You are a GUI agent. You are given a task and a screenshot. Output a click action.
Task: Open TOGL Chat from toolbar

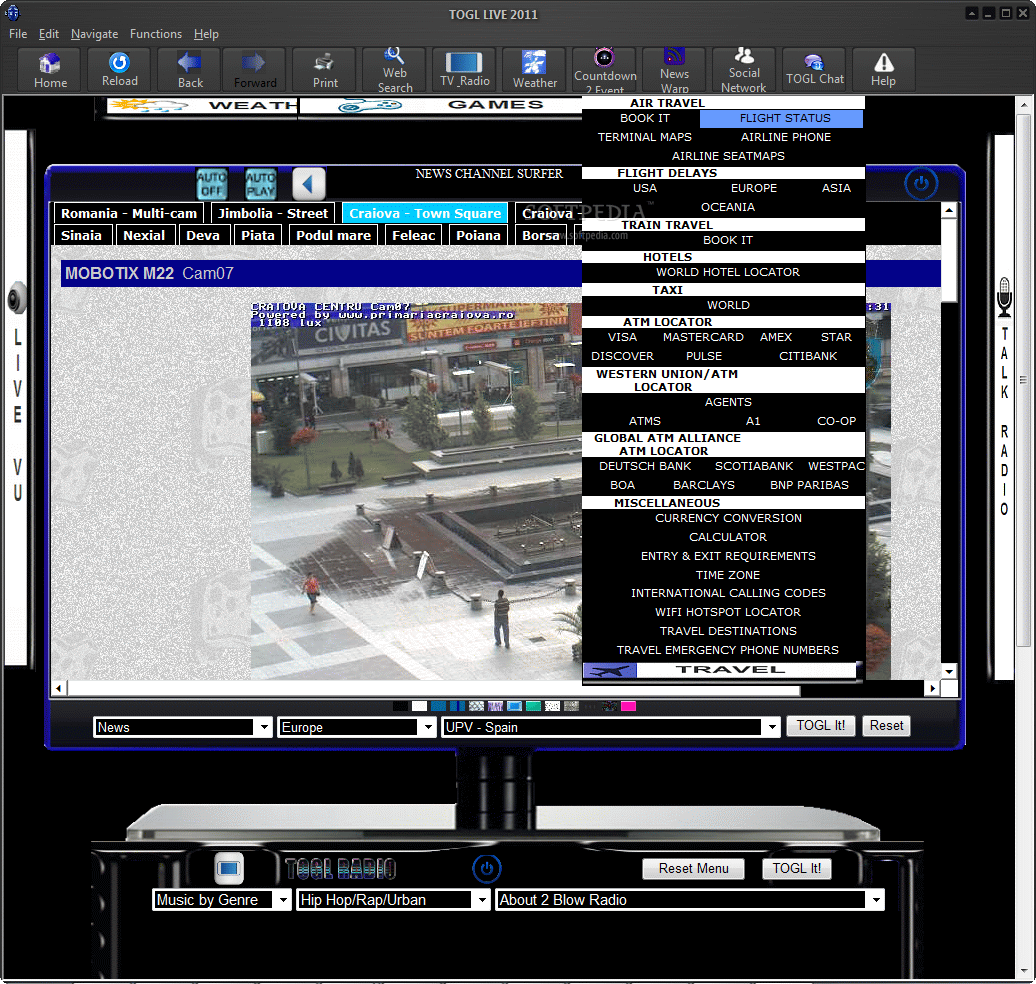coord(814,69)
